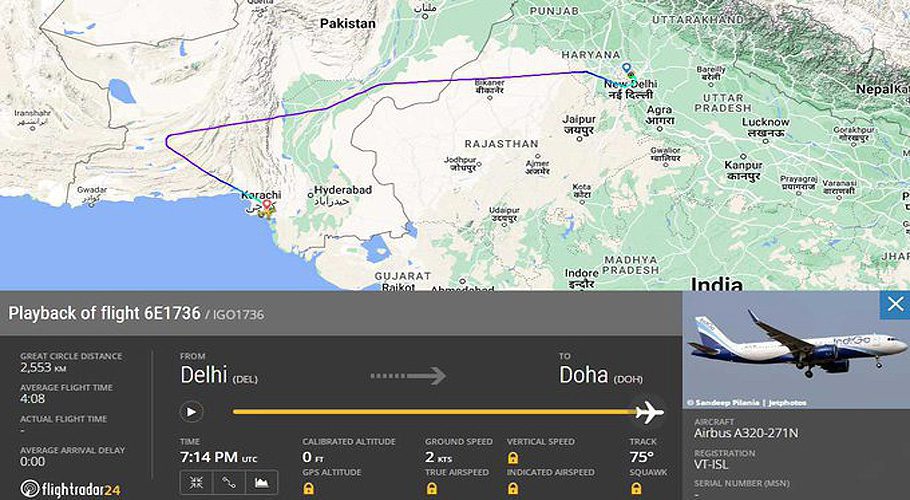Toggle the flight route path icon
The height and width of the screenshot is (500, 910).
coord(229,482)
